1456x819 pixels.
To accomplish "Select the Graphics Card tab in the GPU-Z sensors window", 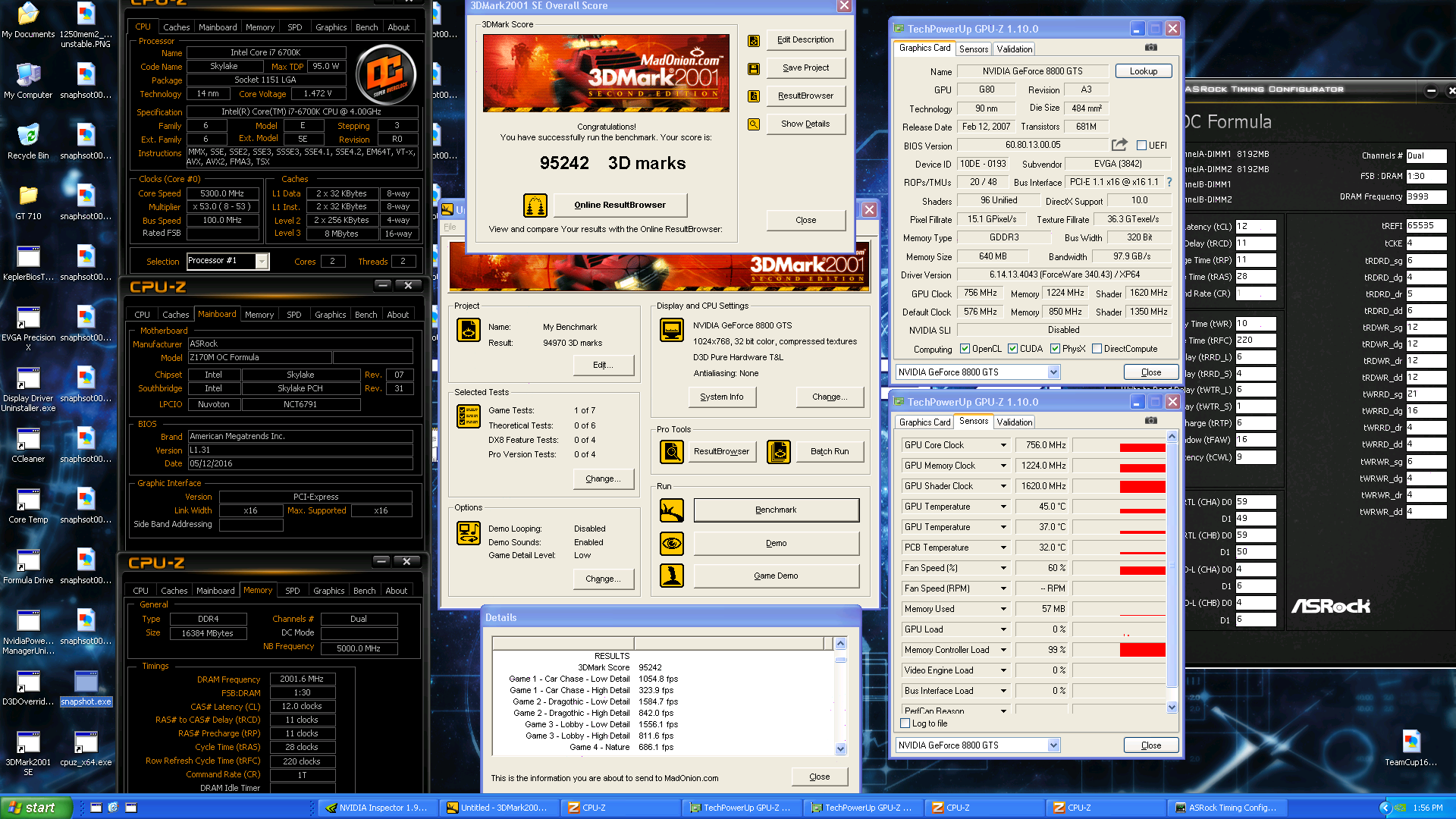I will [924, 422].
